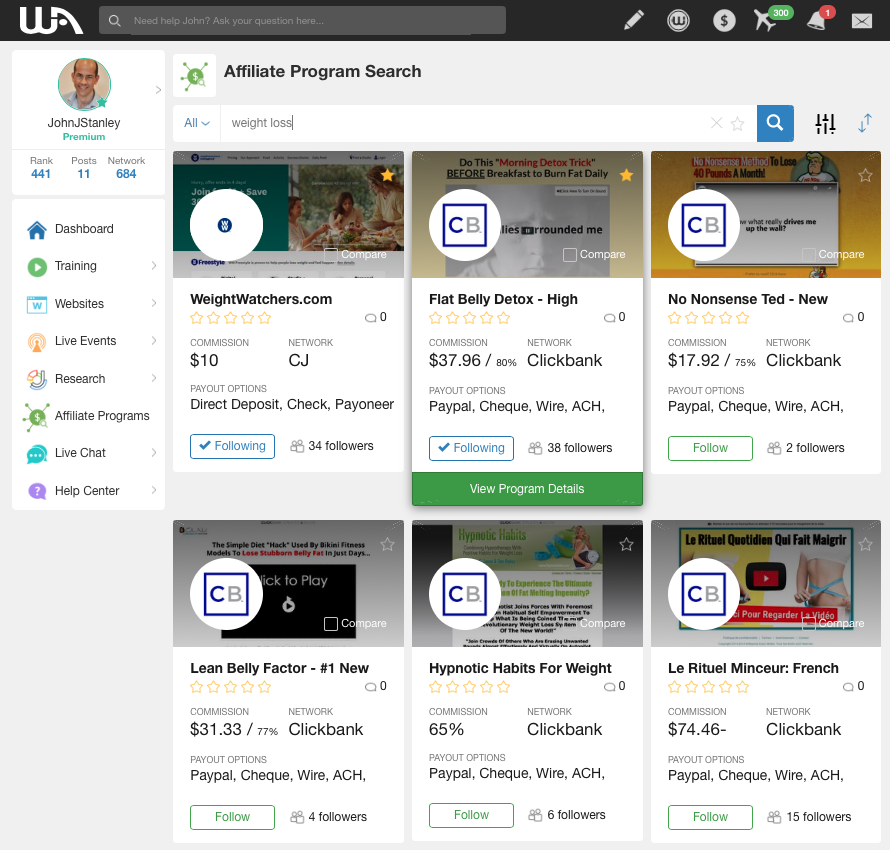Click the top help search field

click(x=302, y=20)
